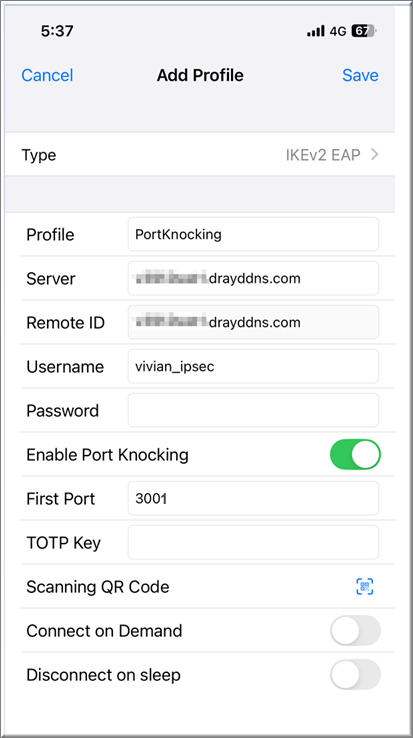Open the Type row
413x738 pixels.
[200, 154]
